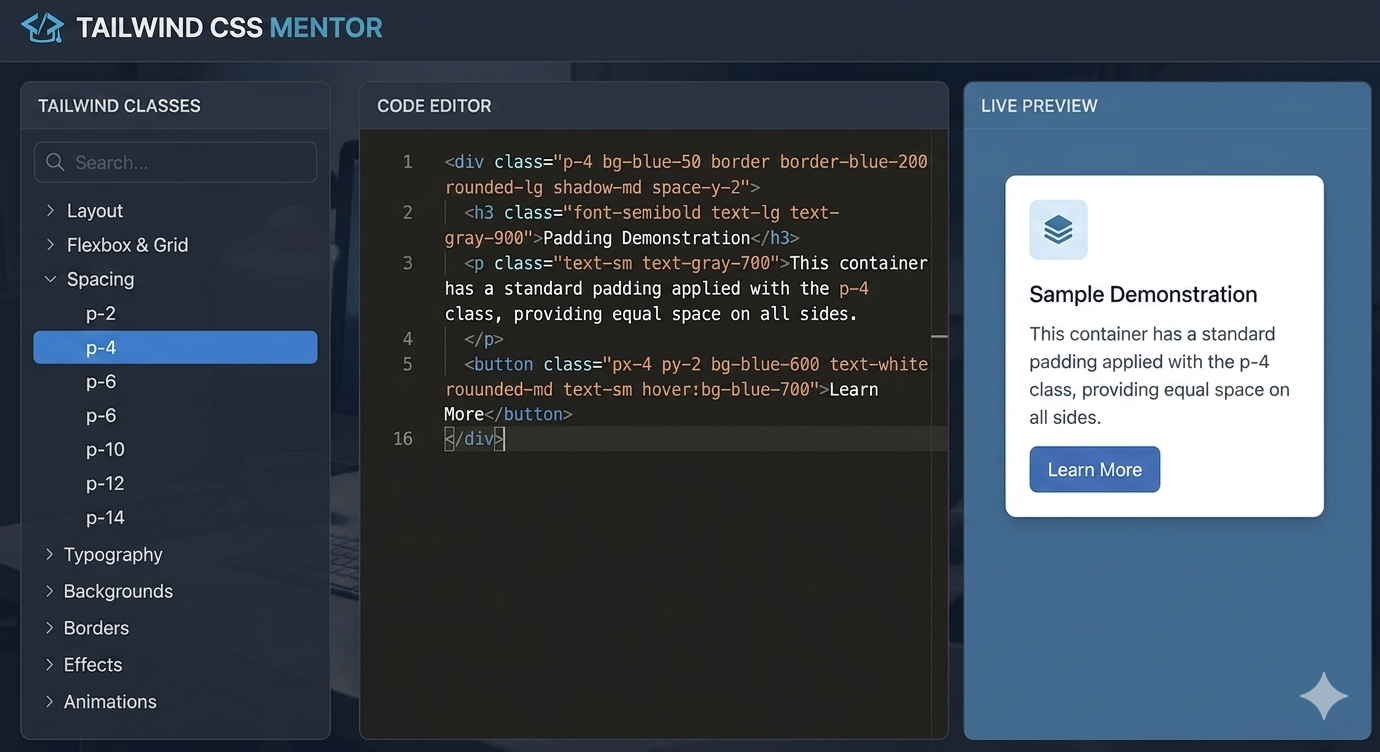
Task: Click the Tailwind Classes panel header
Action: [119, 106]
